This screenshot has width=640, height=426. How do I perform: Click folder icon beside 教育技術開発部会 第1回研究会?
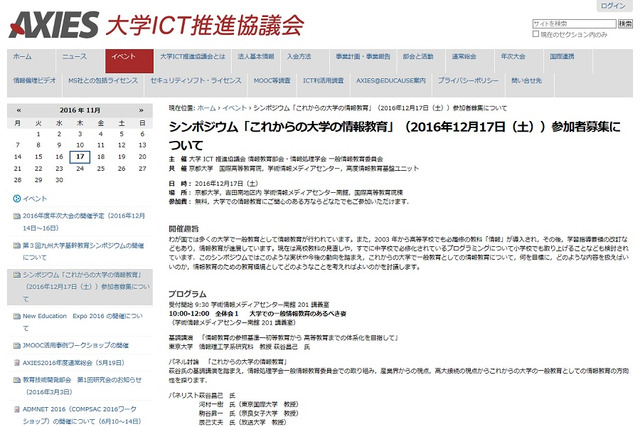tap(17, 380)
